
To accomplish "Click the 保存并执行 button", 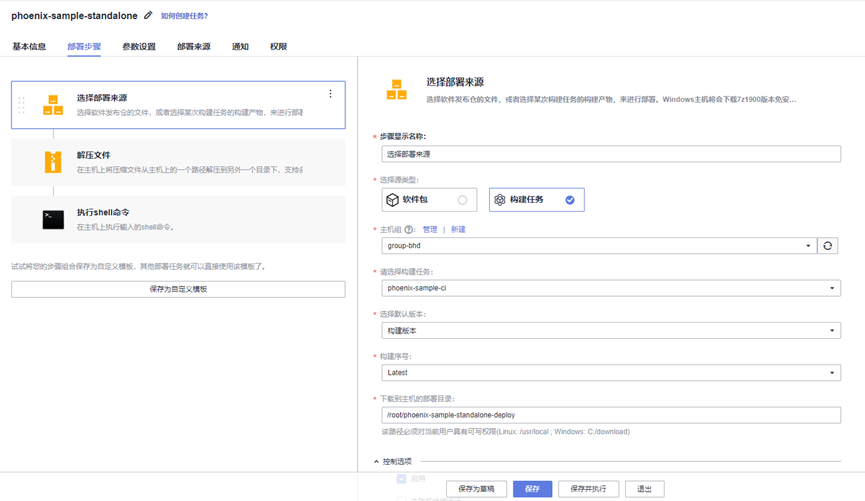I will pos(588,489).
